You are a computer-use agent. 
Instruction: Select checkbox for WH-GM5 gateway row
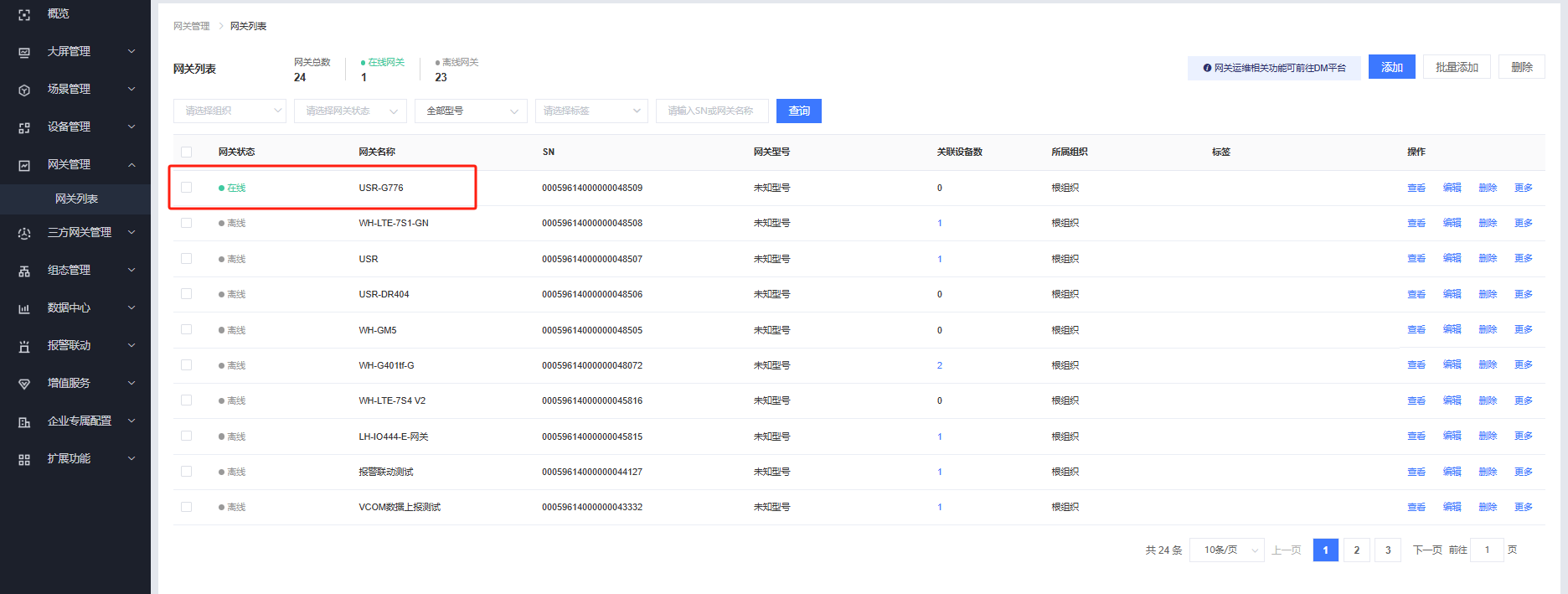click(x=186, y=329)
